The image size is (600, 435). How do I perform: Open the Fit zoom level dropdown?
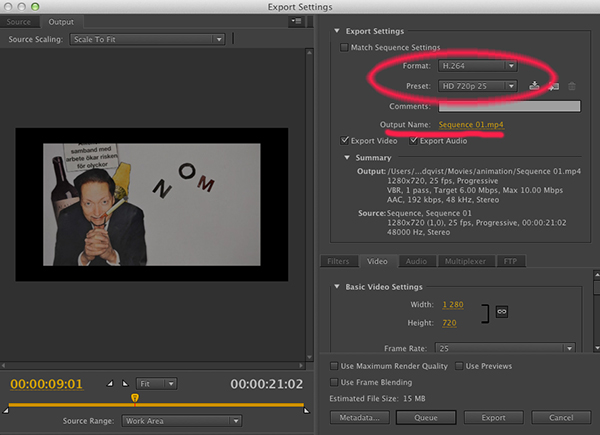click(x=156, y=383)
